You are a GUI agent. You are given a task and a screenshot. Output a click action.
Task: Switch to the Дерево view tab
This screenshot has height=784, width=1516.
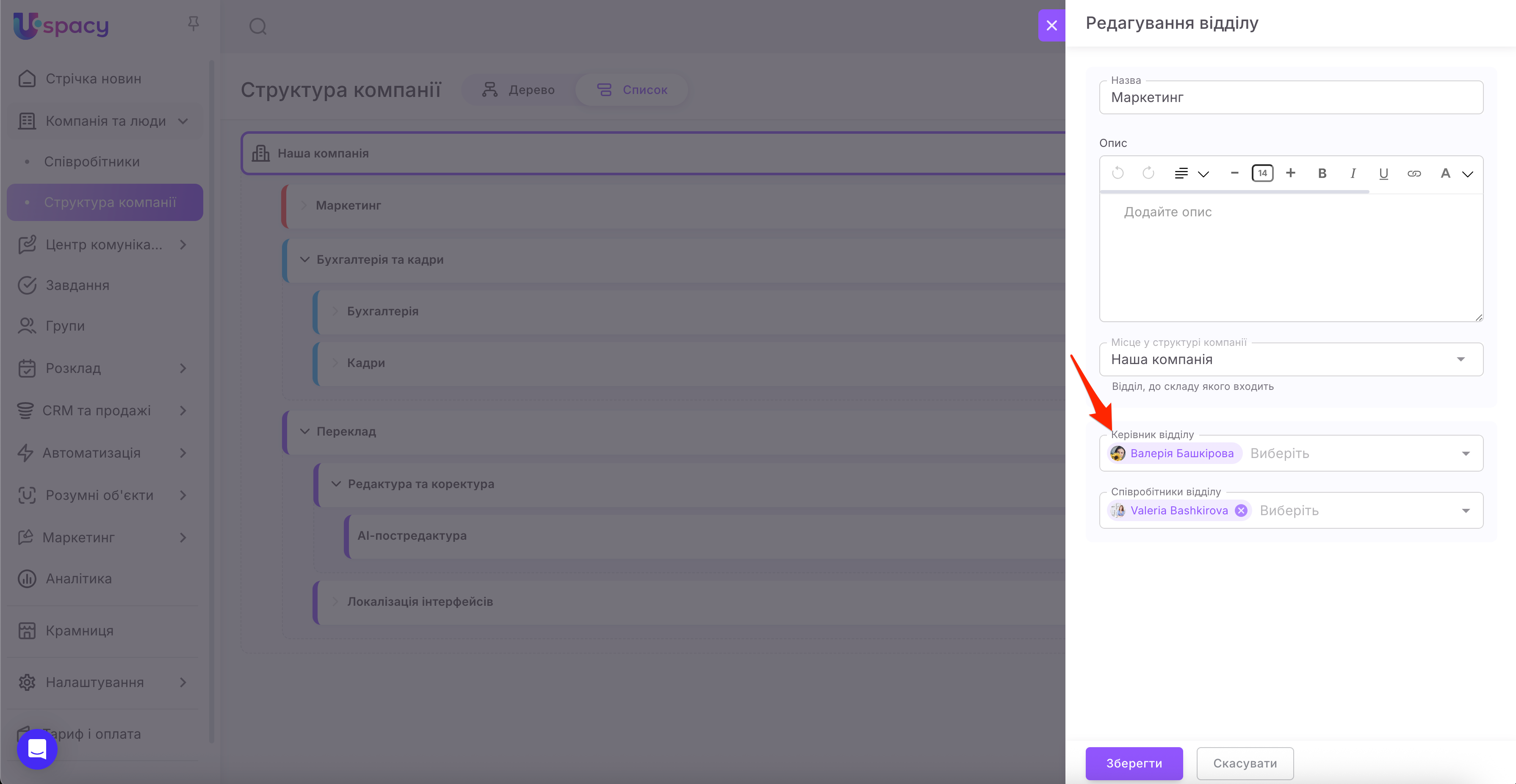tap(518, 90)
